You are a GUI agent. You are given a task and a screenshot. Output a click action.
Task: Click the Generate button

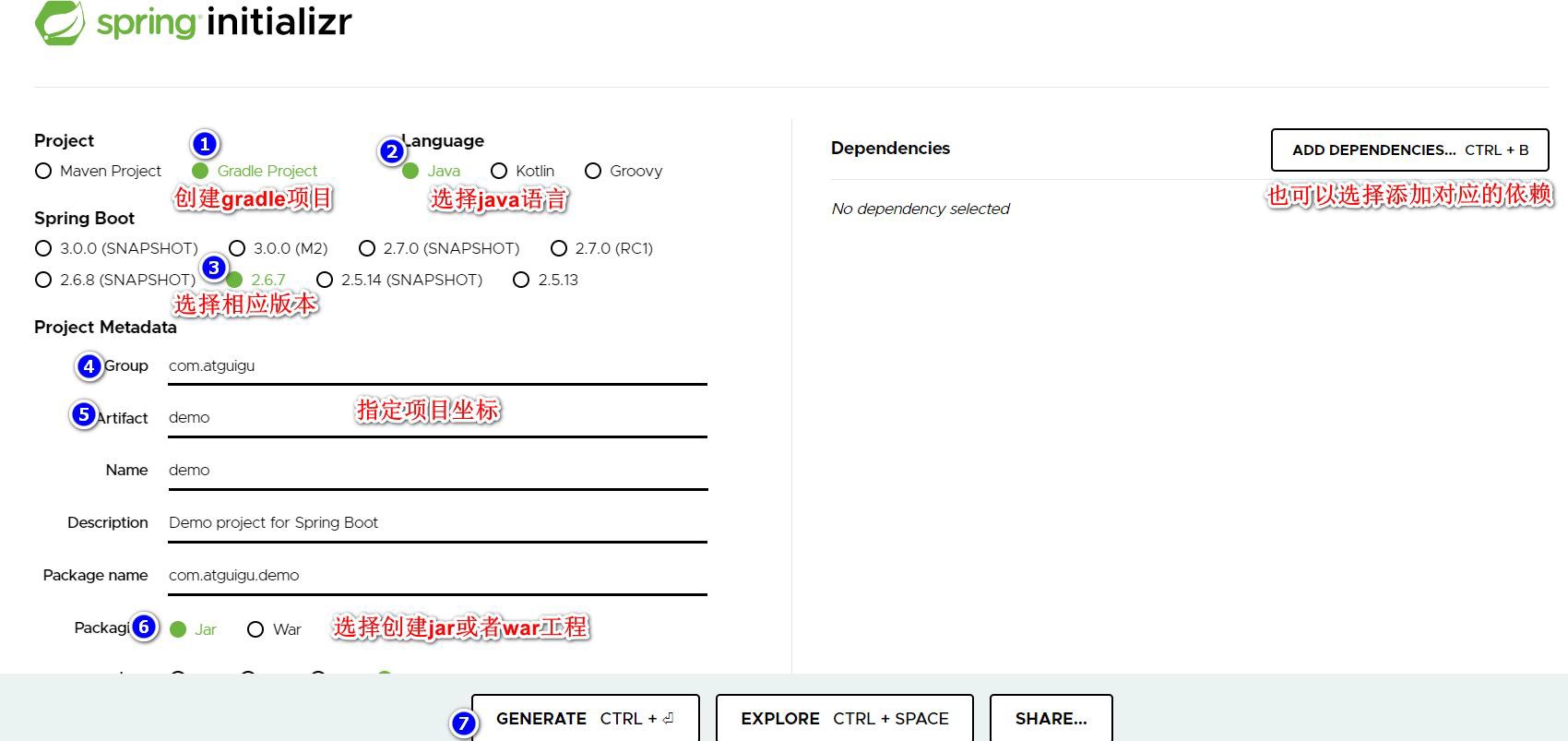click(586, 718)
